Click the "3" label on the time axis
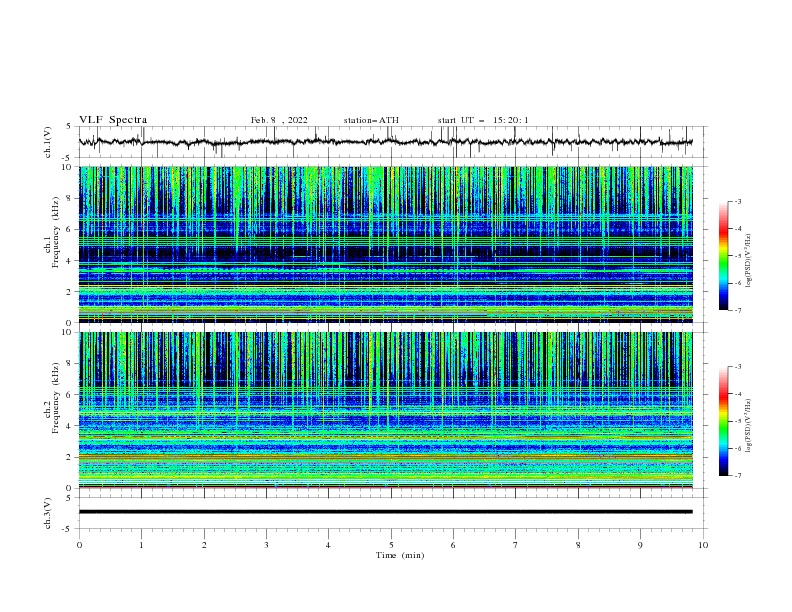Image resolution: width=792 pixels, height=612 pixels. [266, 545]
